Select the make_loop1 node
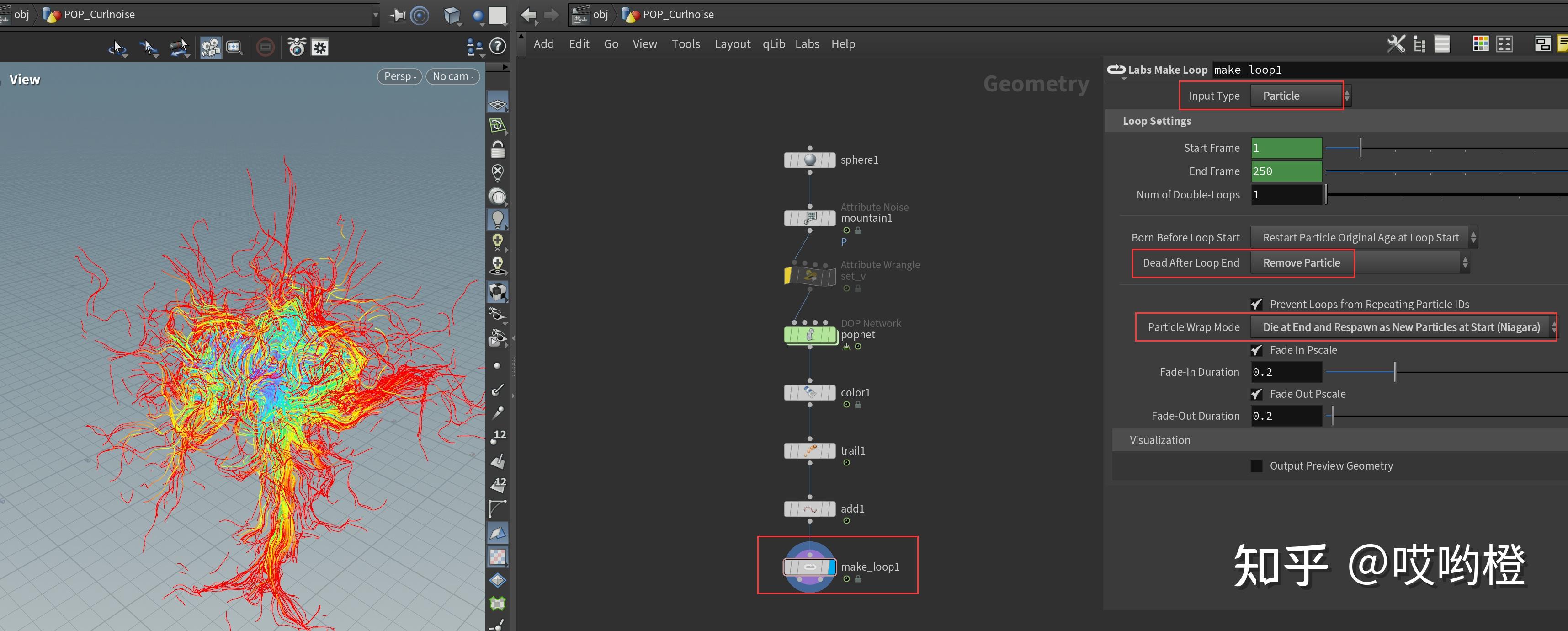 tap(809, 567)
